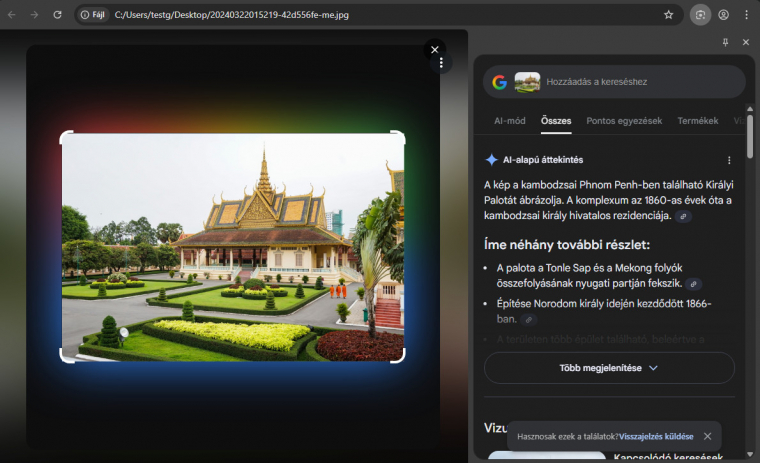The height and width of the screenshot is (463, 760).
Task: Open the Lens overlay more options menu
Action: pos(441,63)
